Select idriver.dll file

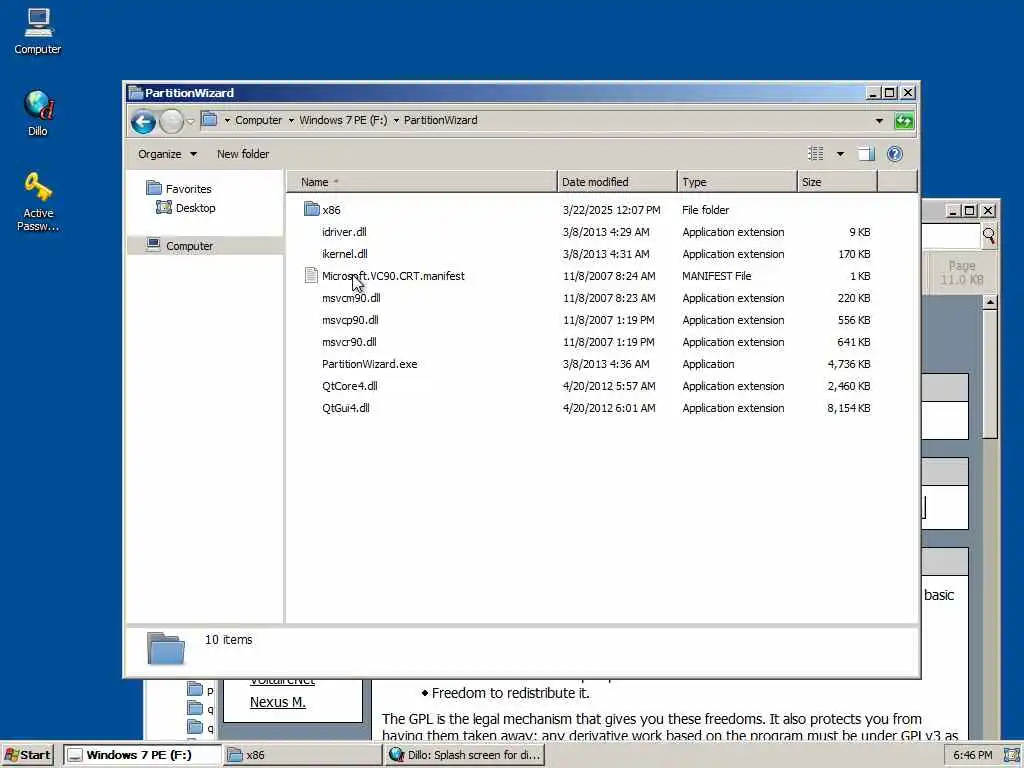[344, 232]
